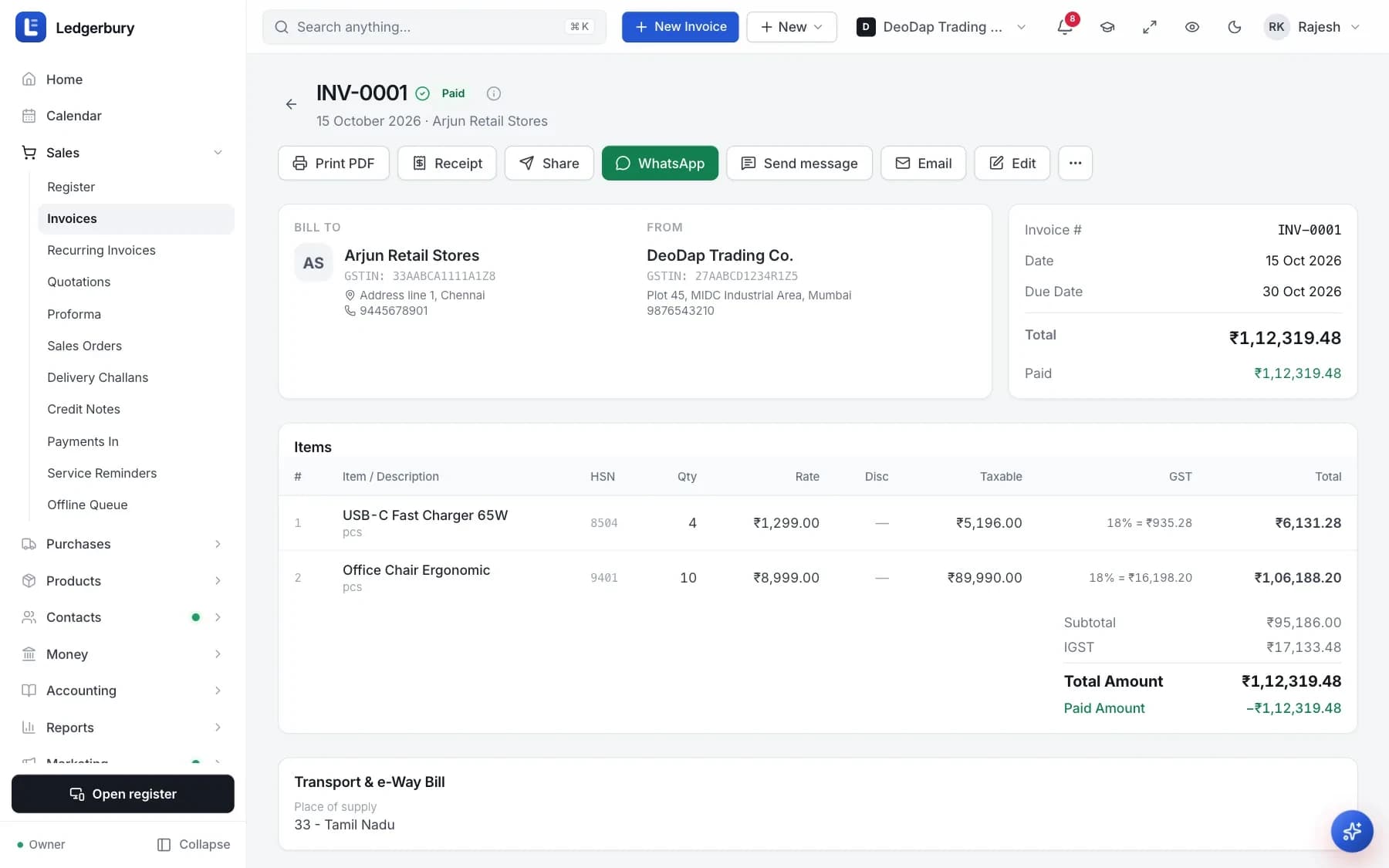Go to Home in sidebar
Screen dimensions: 1389x868
point(123,79)
